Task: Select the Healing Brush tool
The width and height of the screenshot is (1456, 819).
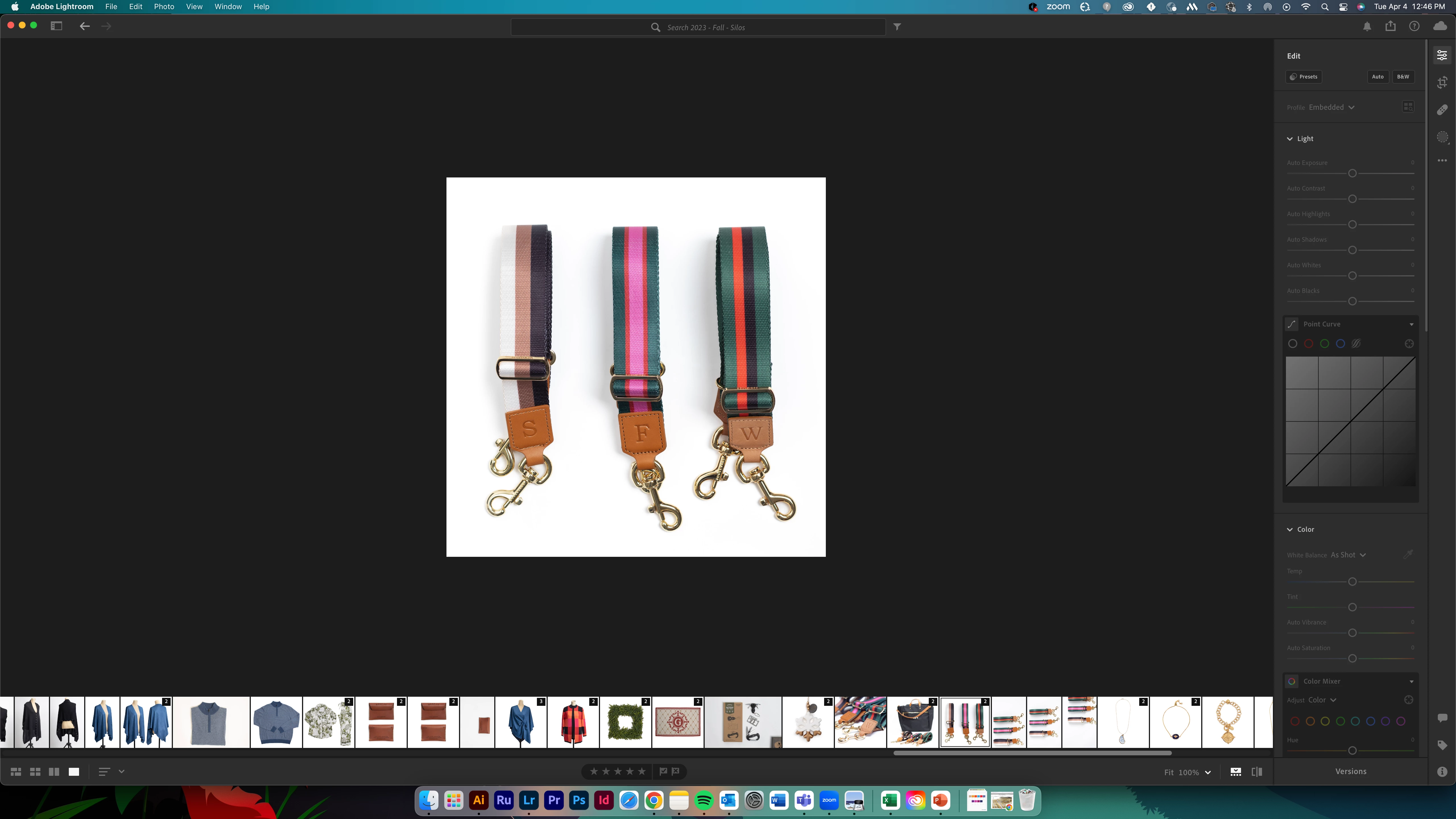Action: point(1442,110)
